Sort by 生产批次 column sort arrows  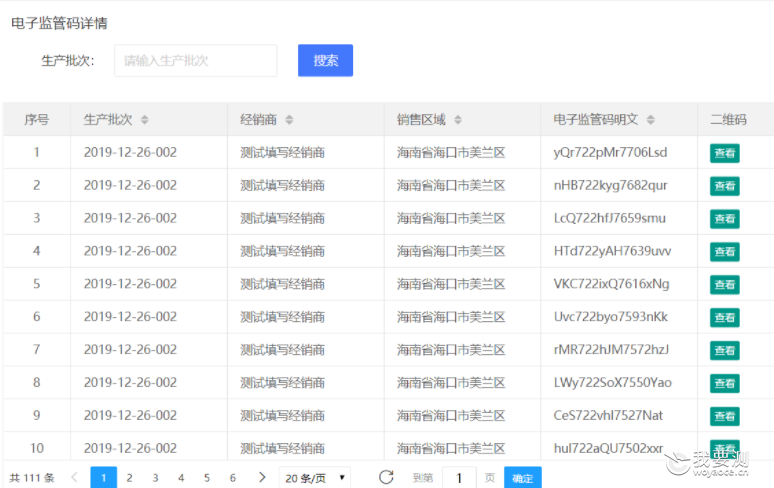(145, 119)
